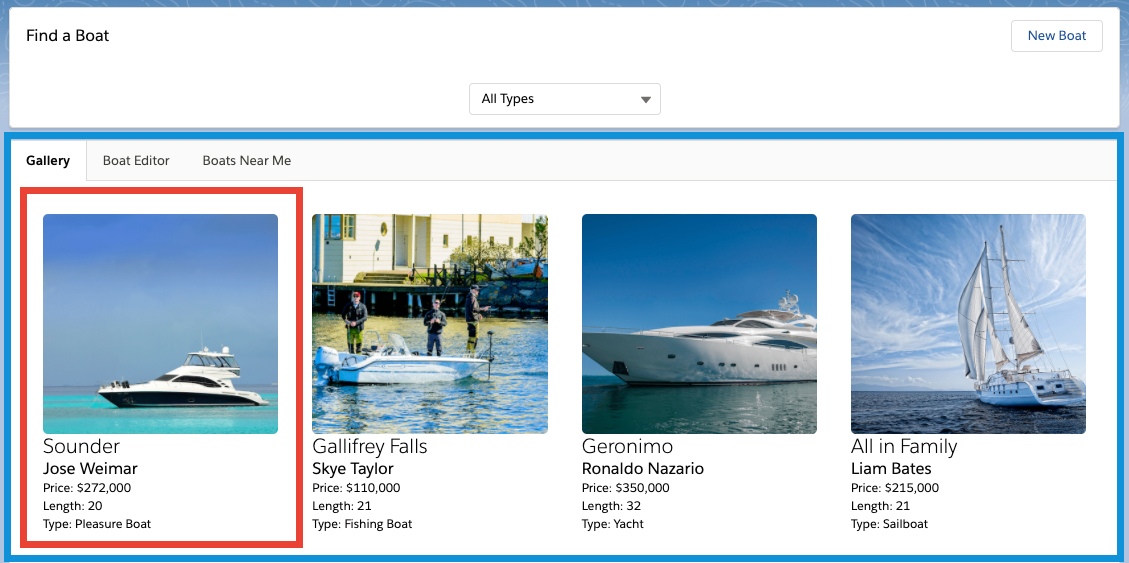The image size is (1129, 563).
Task: Click Price: $272,000 text
Action: pos(87,488)
